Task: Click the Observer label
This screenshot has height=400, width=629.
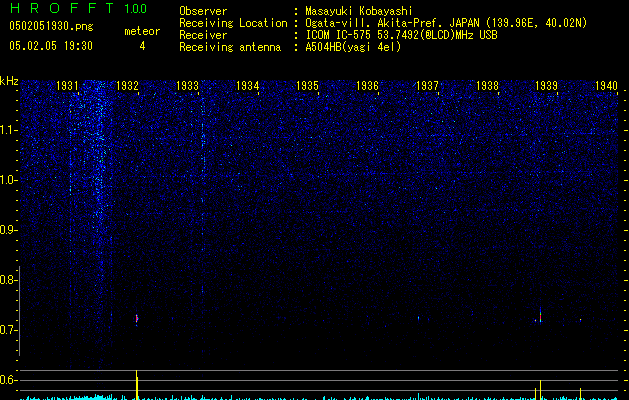Action: coord(203,11)
